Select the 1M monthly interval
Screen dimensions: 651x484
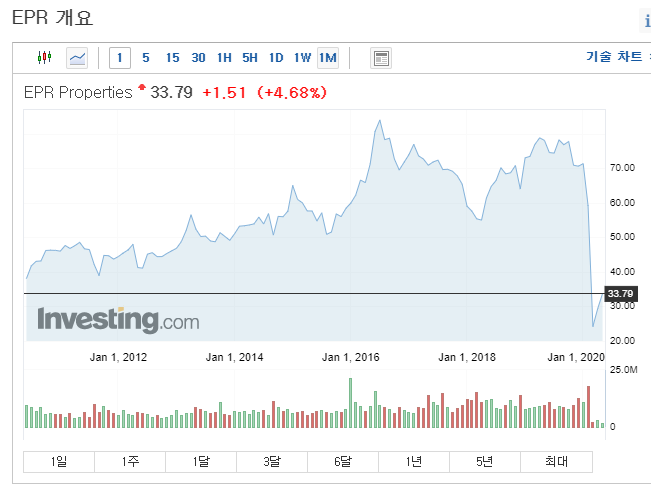(x=328, y=58)
